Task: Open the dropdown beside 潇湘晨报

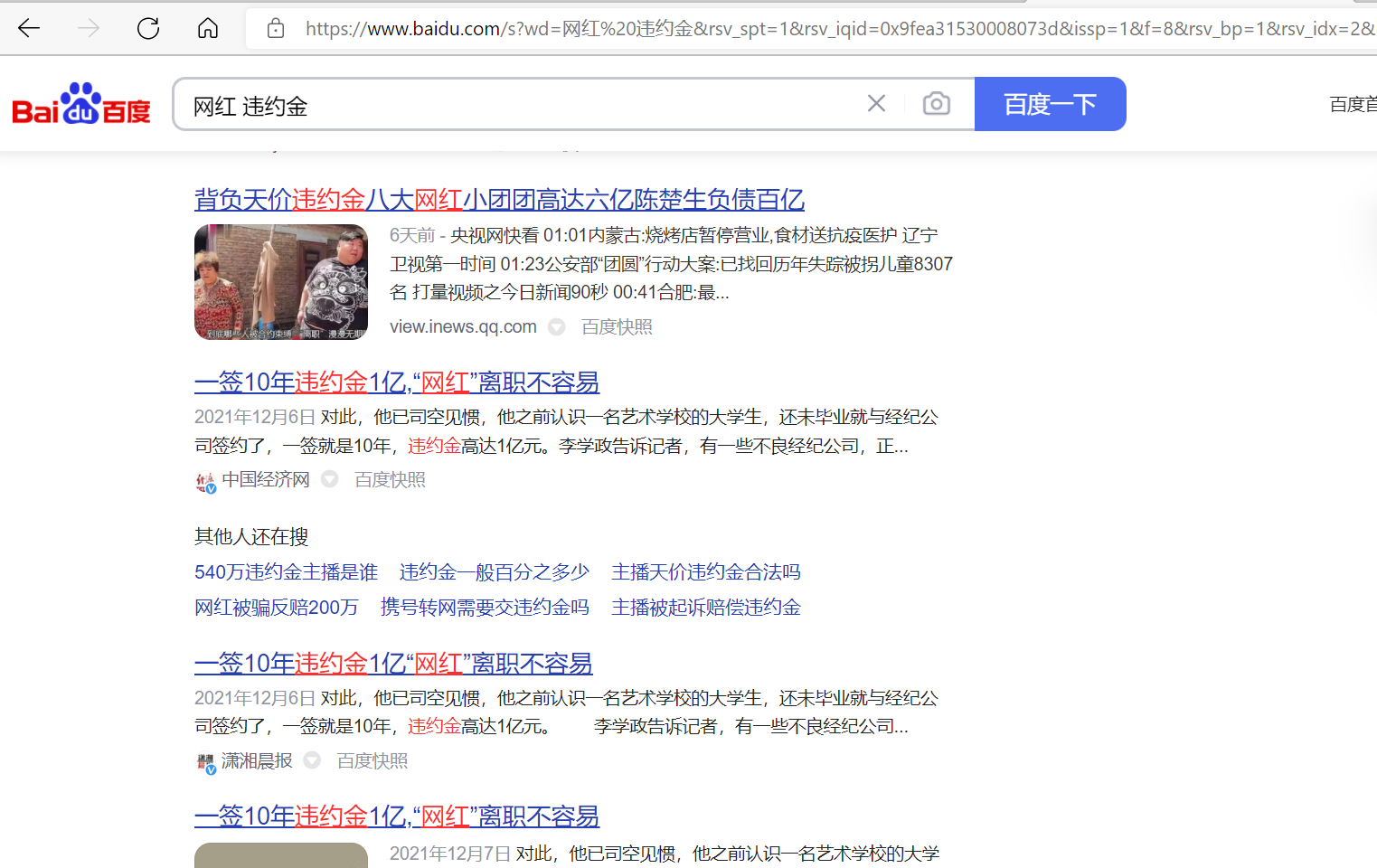Action: [x=312, y=761]
